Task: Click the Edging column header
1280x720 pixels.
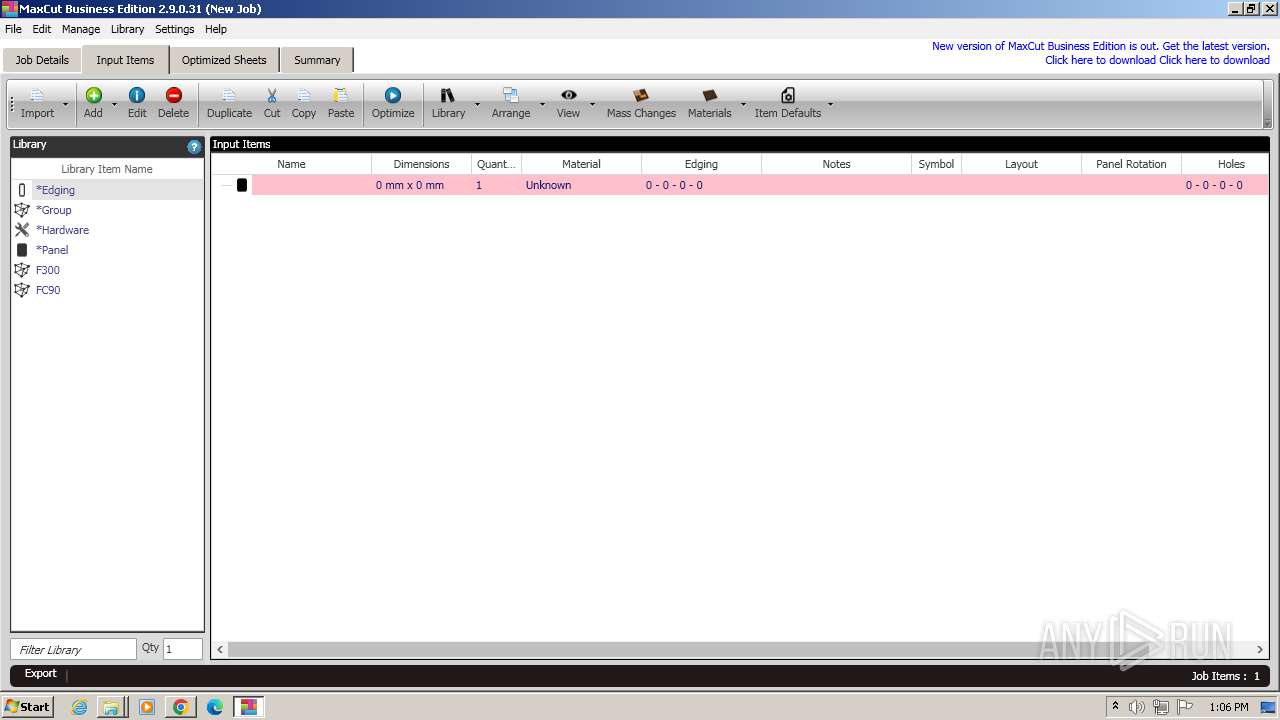Action: 701,164
